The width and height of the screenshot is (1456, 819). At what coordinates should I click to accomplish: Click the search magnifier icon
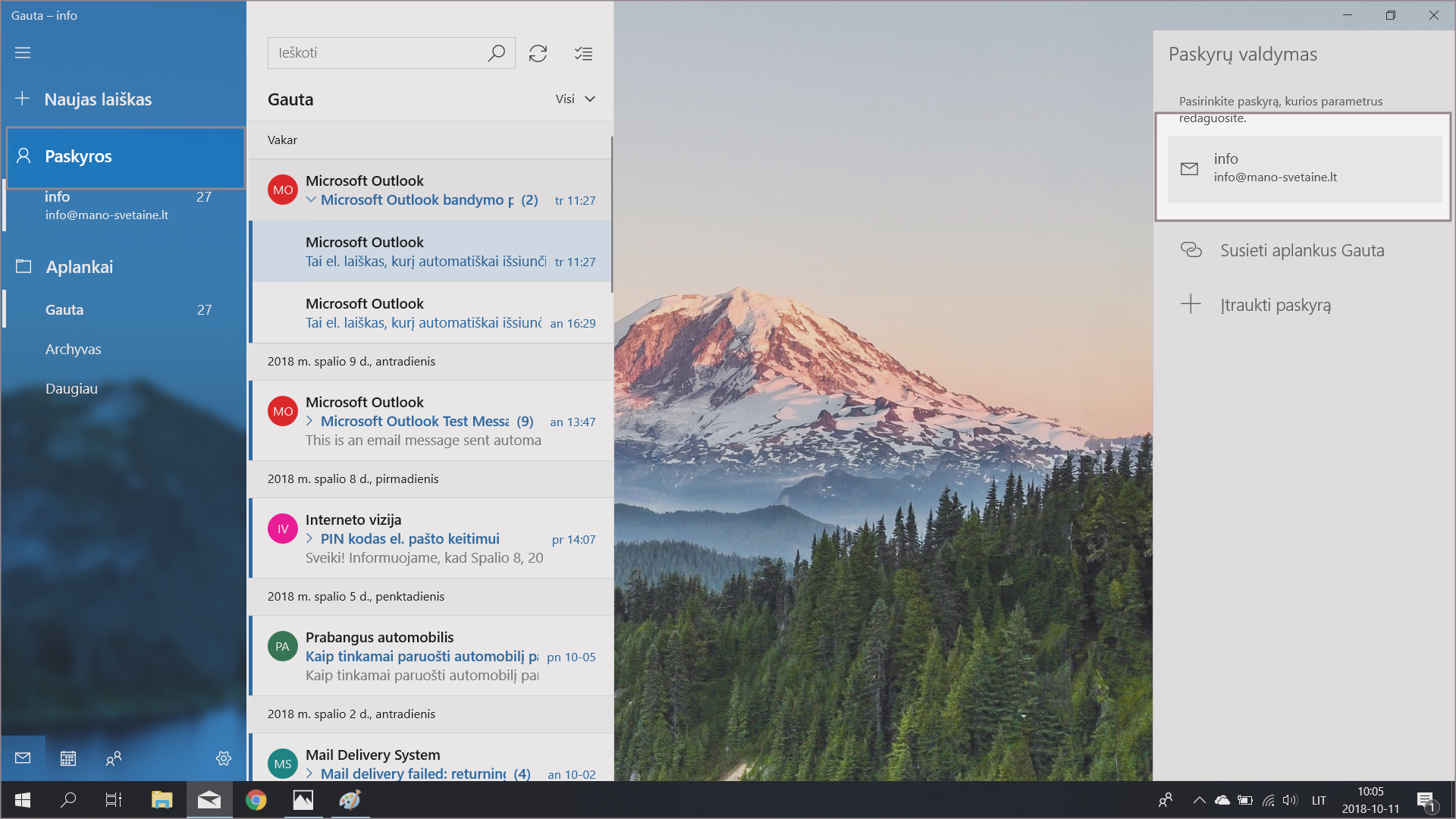(x=496, y=53)
